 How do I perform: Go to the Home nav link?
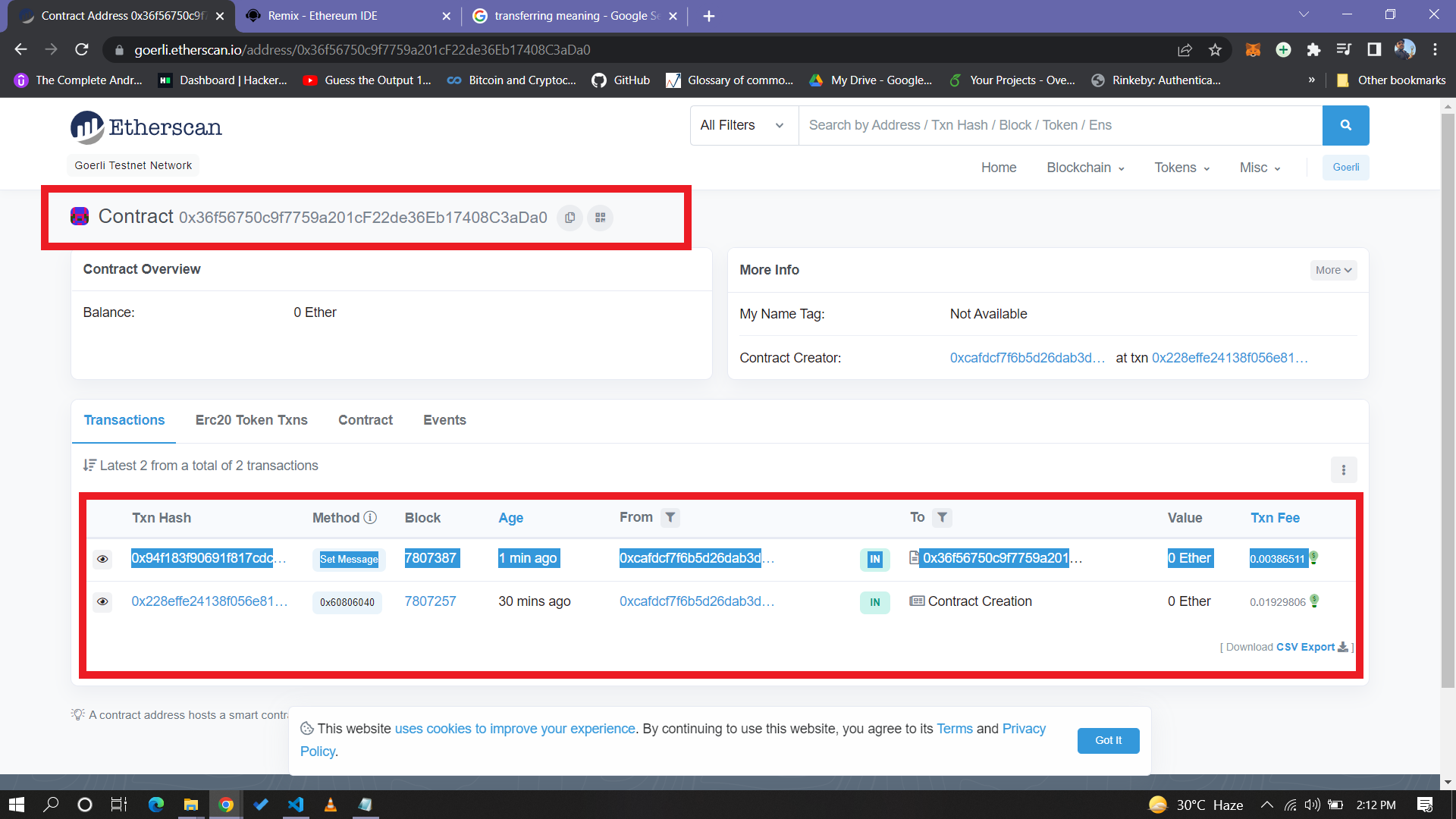tap(998, 168)
